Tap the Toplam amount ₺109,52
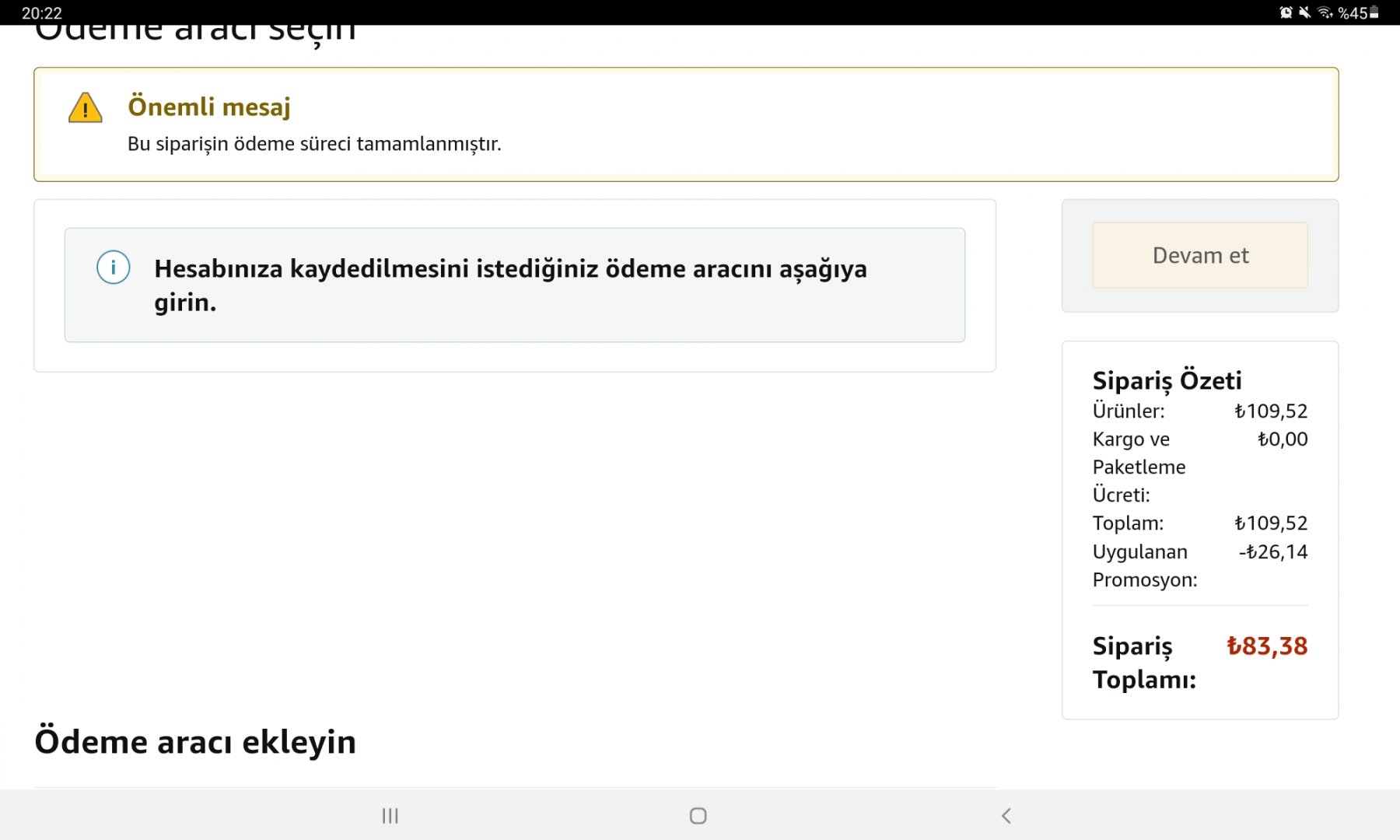The height and width of the screenshot is (840, 1400). point(1271,523)
